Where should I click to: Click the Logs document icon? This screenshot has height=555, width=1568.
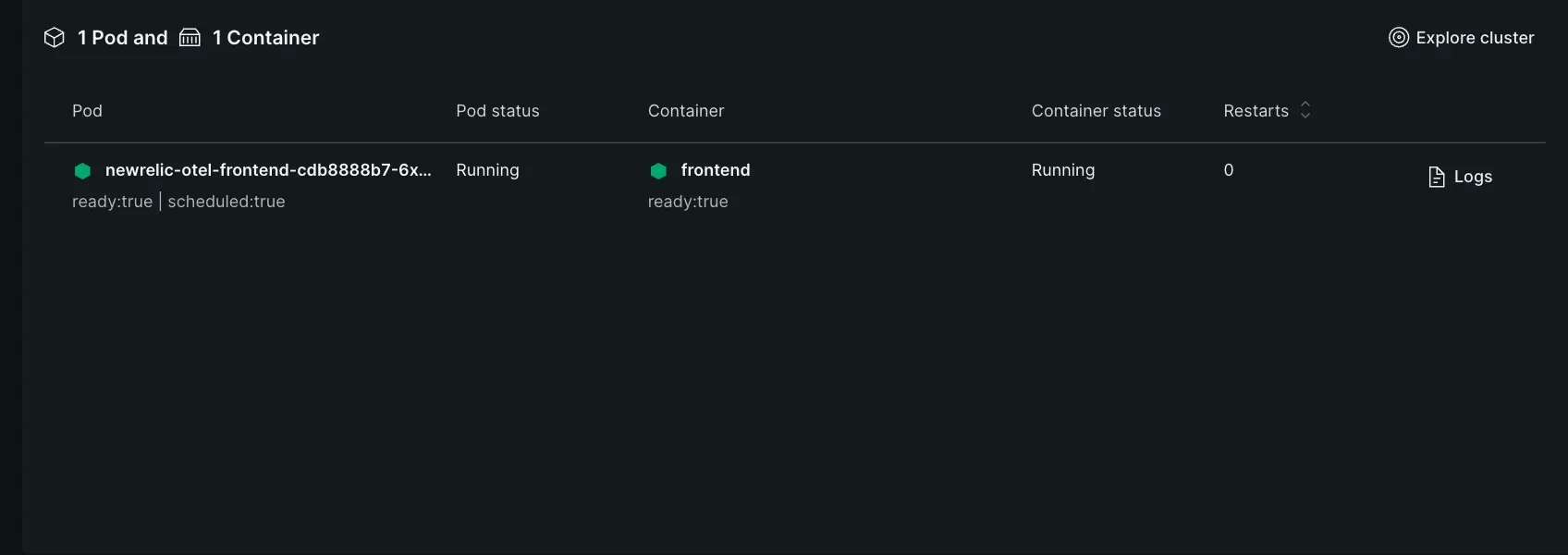click(1437, 177)
